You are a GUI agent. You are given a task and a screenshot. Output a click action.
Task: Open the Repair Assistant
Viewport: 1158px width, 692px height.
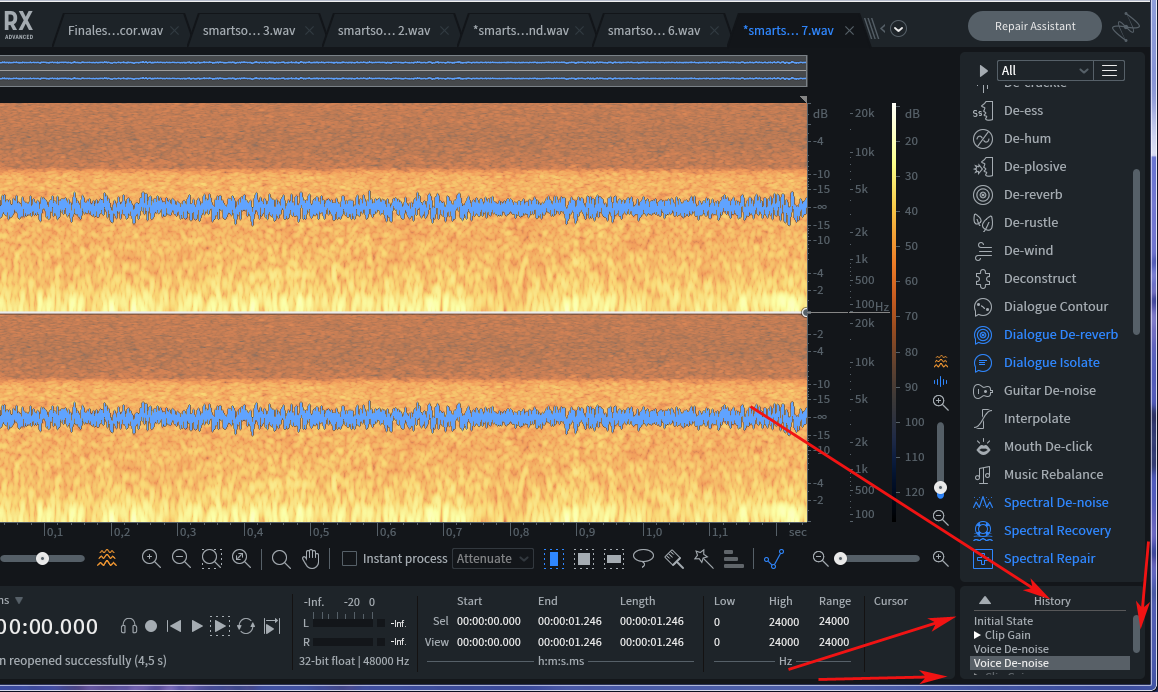coord(1035,27)
